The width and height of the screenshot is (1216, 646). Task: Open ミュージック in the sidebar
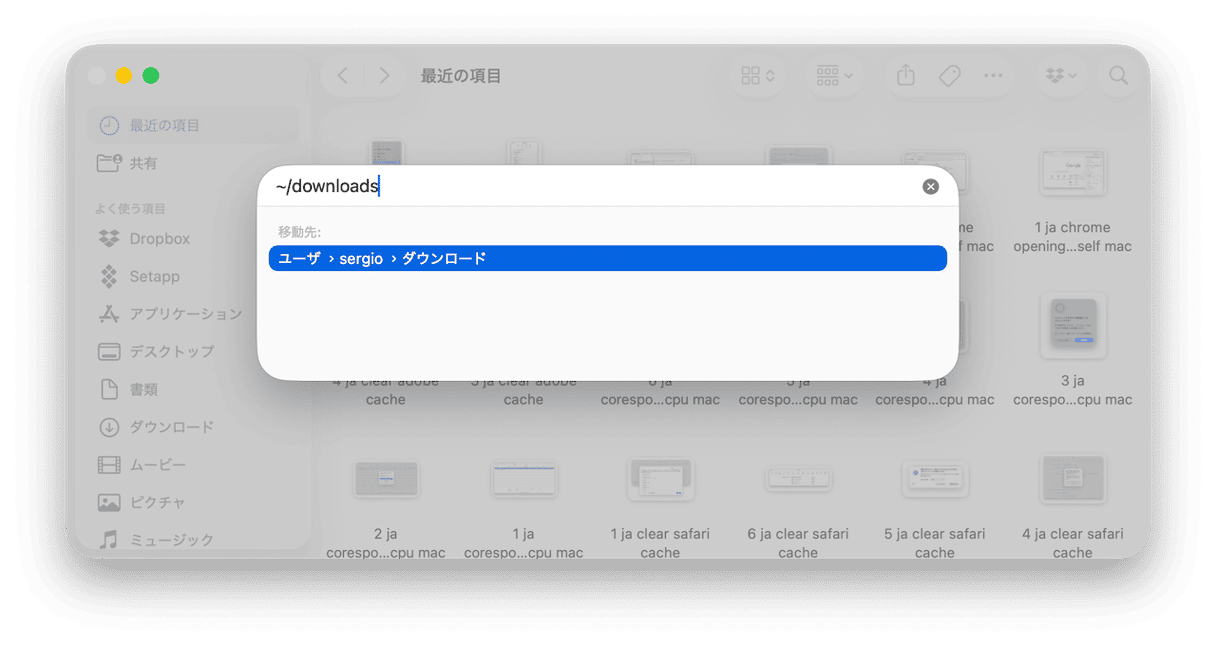coord(192,540)
